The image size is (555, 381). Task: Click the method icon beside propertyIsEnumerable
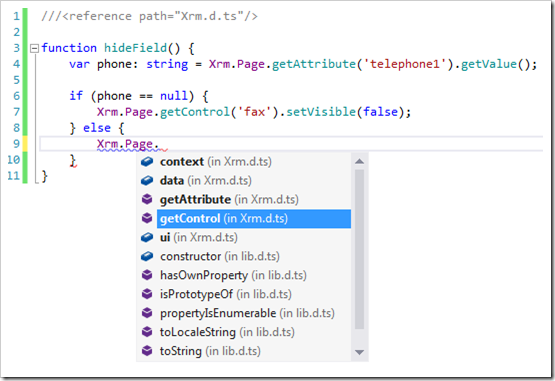pyautogui.click(x=147, y=313)
